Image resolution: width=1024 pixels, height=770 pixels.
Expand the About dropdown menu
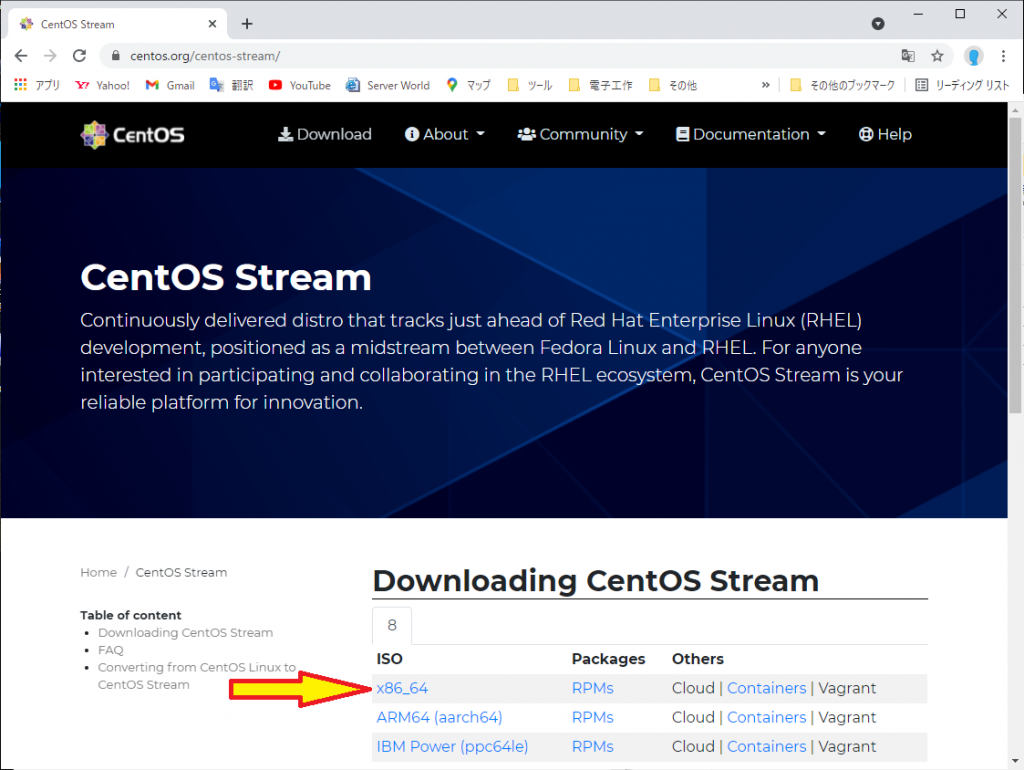[445, 135]
